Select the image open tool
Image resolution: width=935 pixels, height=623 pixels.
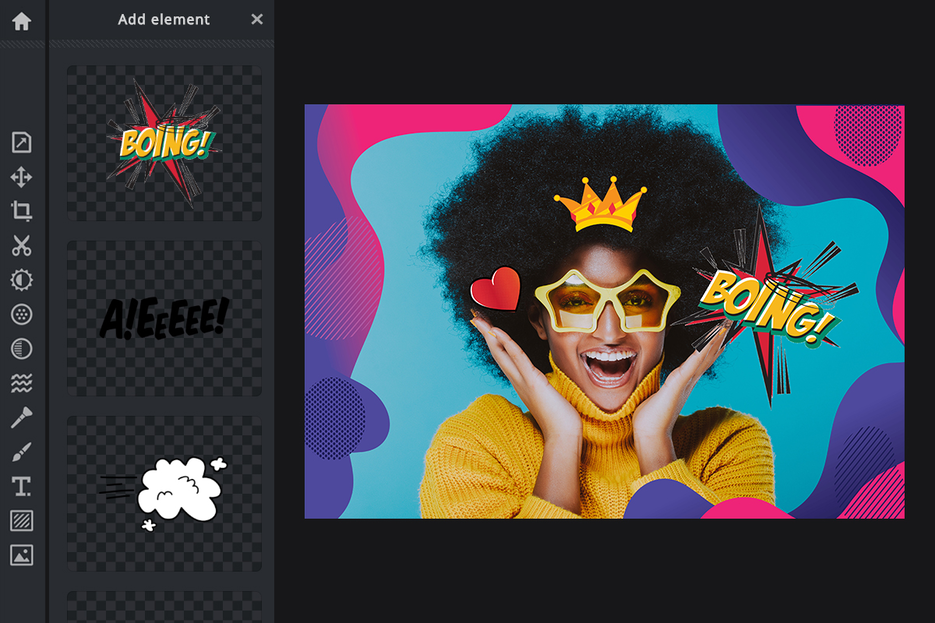click(22, 143)
